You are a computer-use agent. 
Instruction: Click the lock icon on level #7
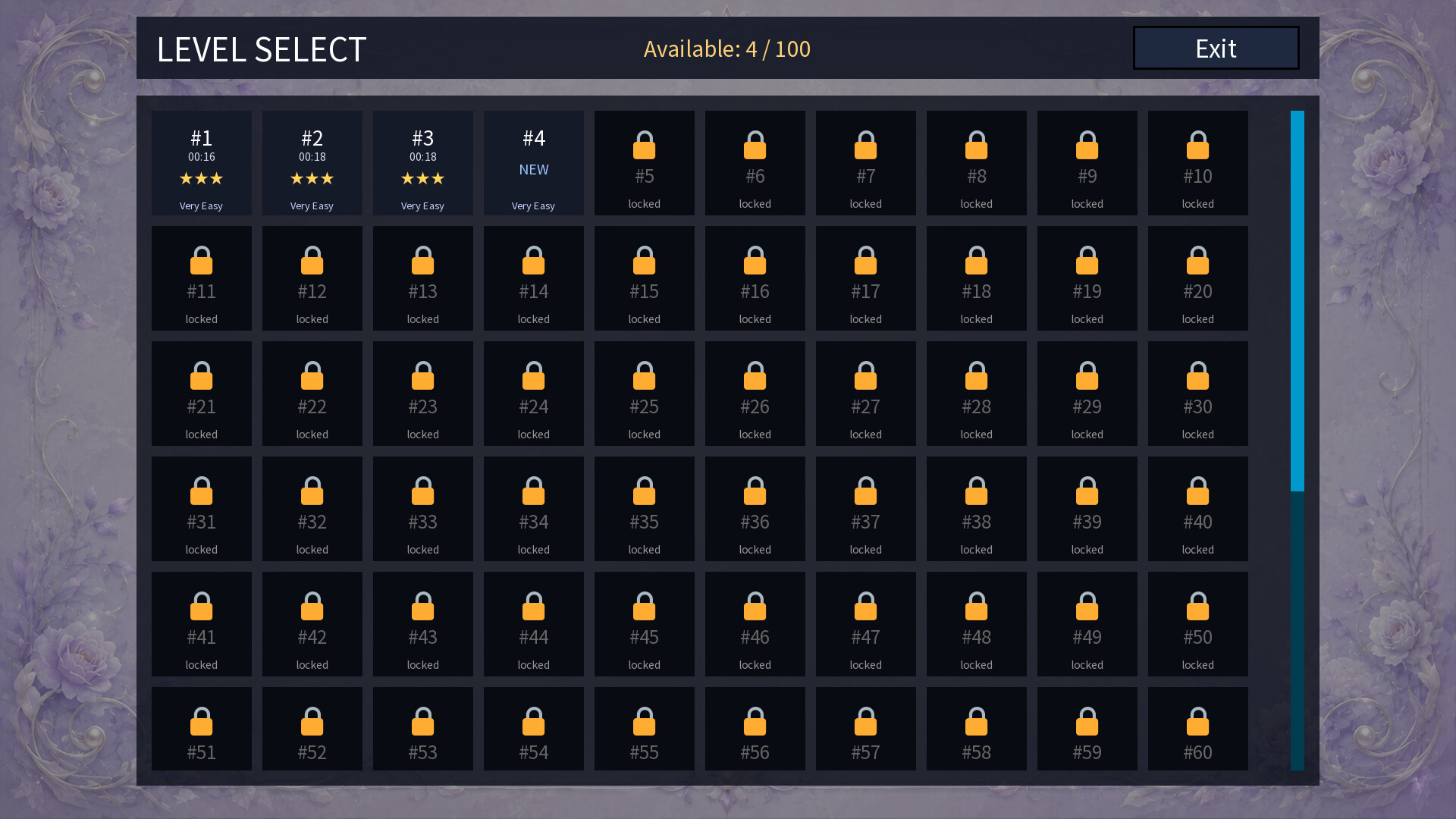click(x=866, y=145)
